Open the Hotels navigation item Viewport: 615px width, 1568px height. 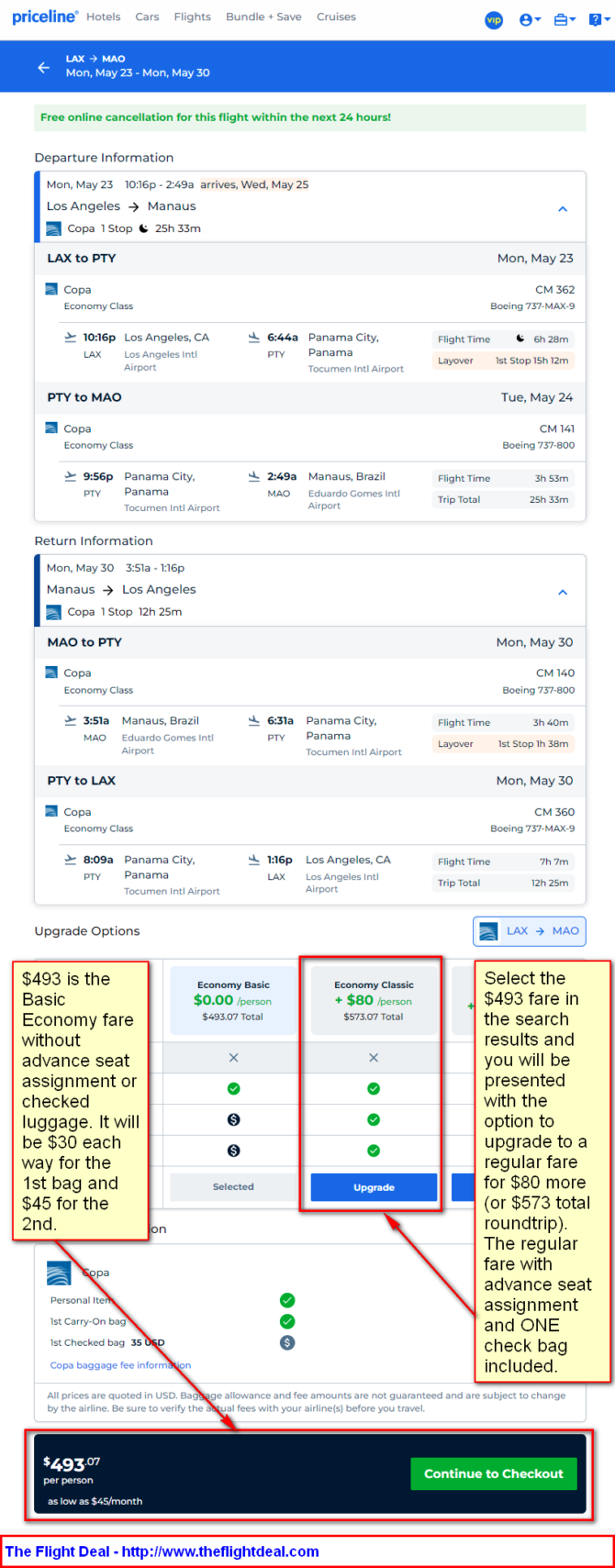pos(104,17)
